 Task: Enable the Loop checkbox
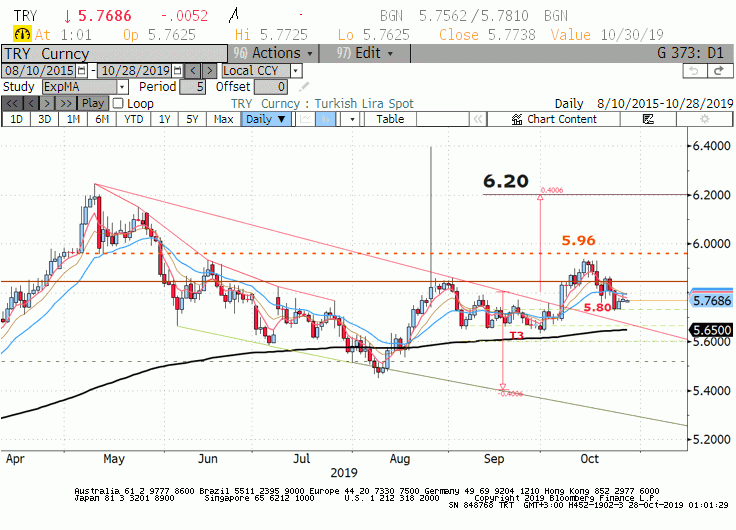(118, 103)
